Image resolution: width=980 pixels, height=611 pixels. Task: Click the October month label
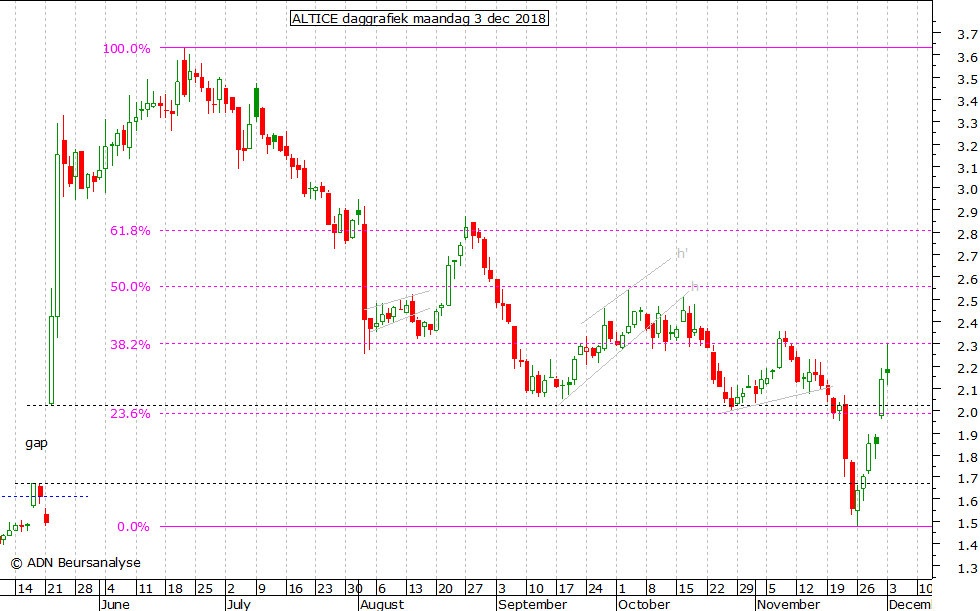(x=644, y=604)
